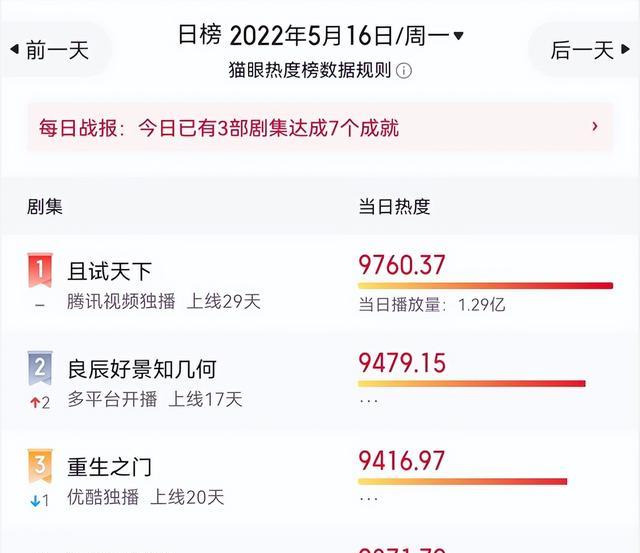Tap the gold rank 3 badge
Viewport: 640px width, 553px height.
pos(40,466)
